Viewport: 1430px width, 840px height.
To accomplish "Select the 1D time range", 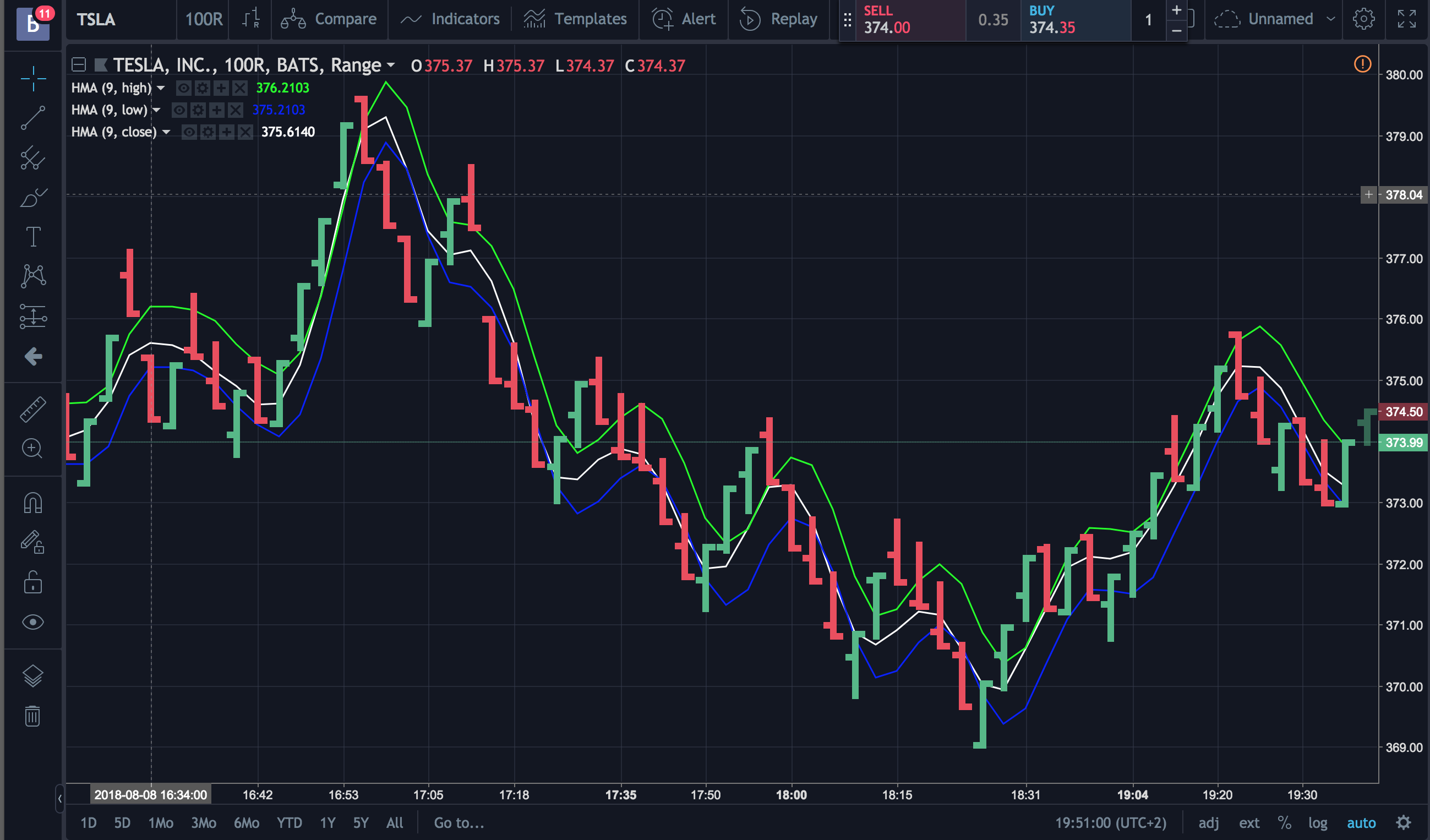I will [89, 823].
